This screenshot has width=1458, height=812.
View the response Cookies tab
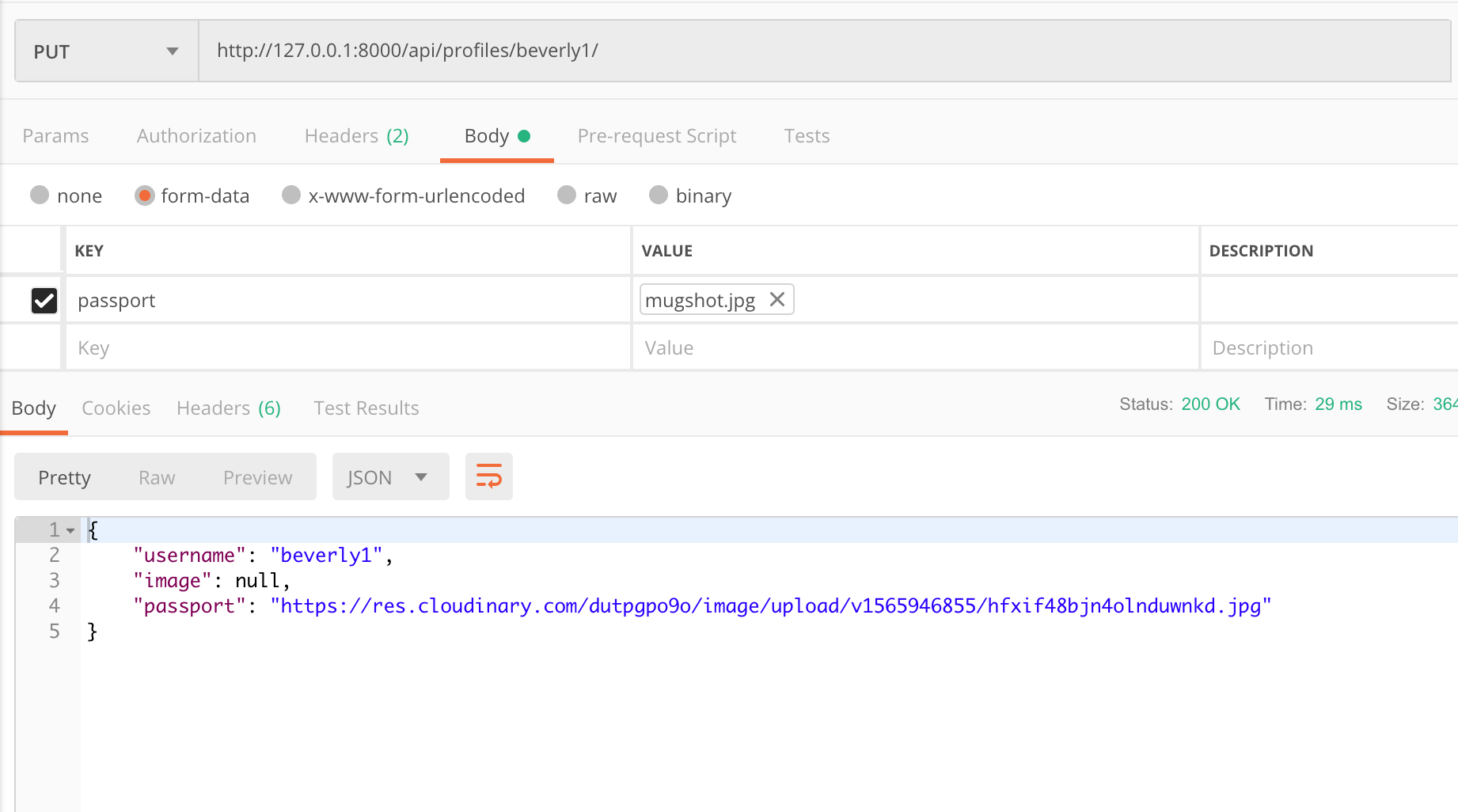click(x=116, y=408)
